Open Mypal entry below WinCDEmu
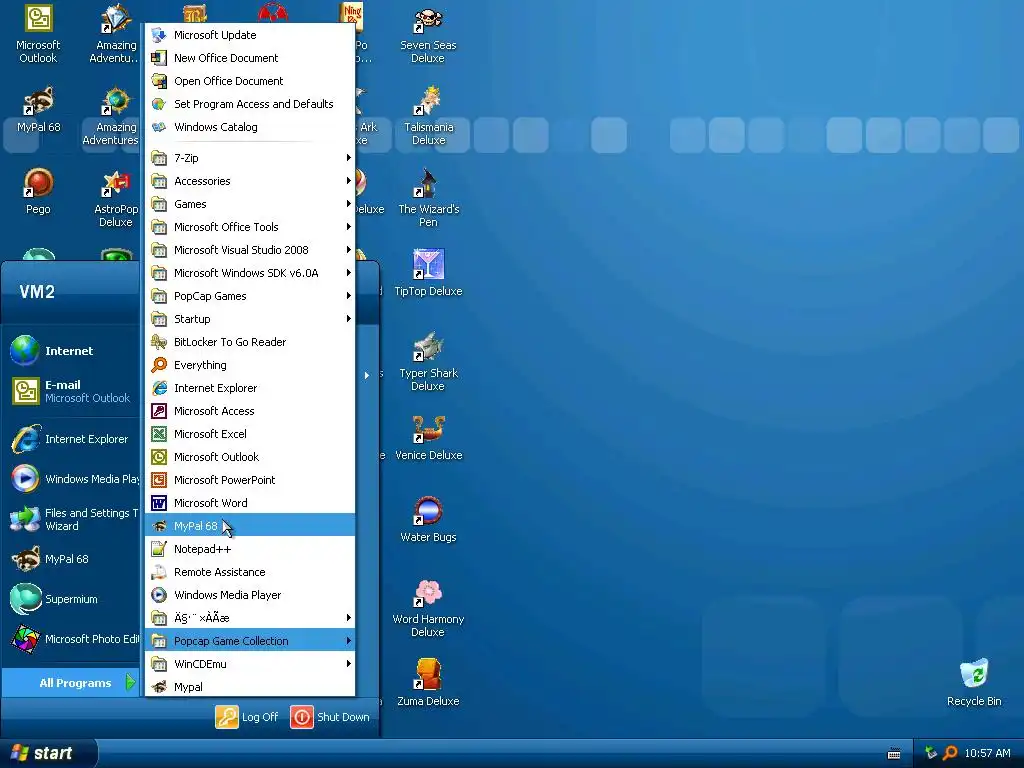Image resolution: width=1024 pixels, height=768 pixels. point(250,686)
